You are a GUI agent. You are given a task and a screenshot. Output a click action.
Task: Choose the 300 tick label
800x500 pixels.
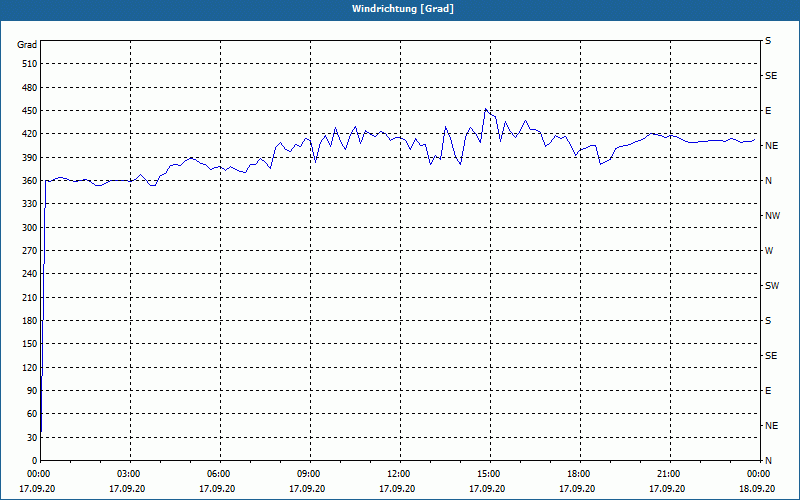click(30, 228)
